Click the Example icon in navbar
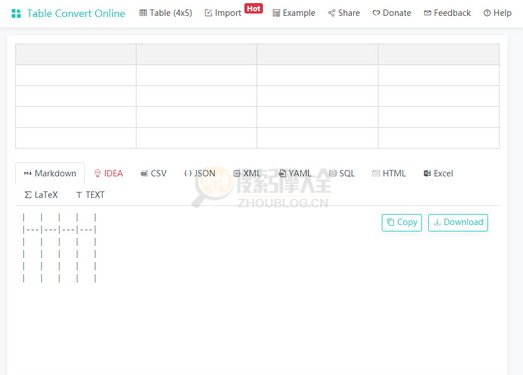The image size is (523, 375). pos(276,13)
